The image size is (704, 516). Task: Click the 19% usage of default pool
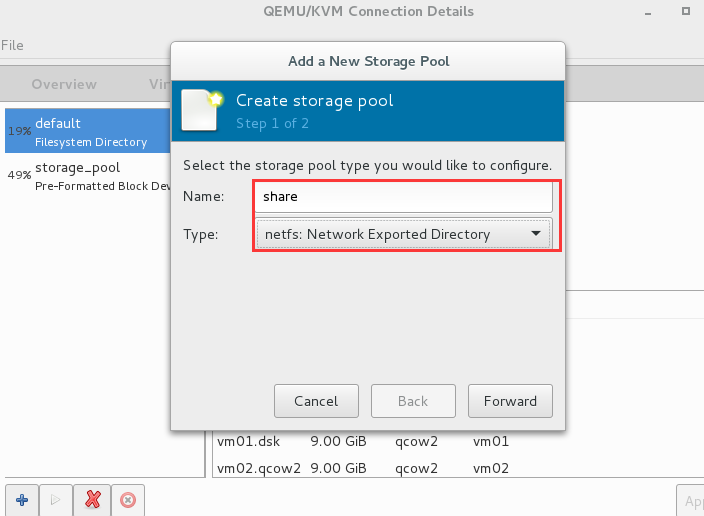(19, 131)
